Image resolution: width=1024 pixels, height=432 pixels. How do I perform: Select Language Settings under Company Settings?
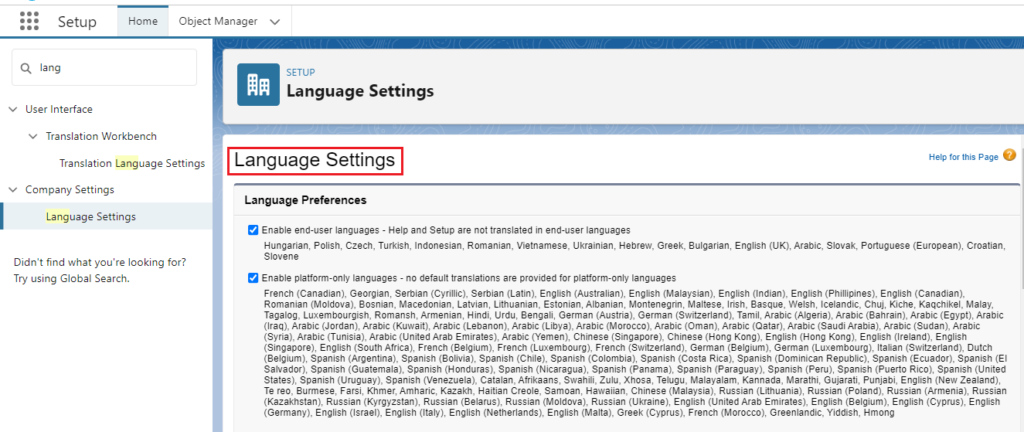91,216
